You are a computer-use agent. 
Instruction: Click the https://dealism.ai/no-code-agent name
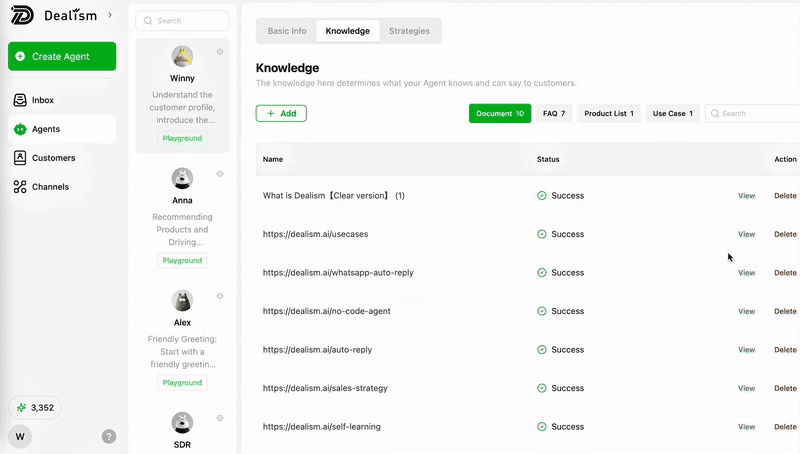tap(327, 311)
